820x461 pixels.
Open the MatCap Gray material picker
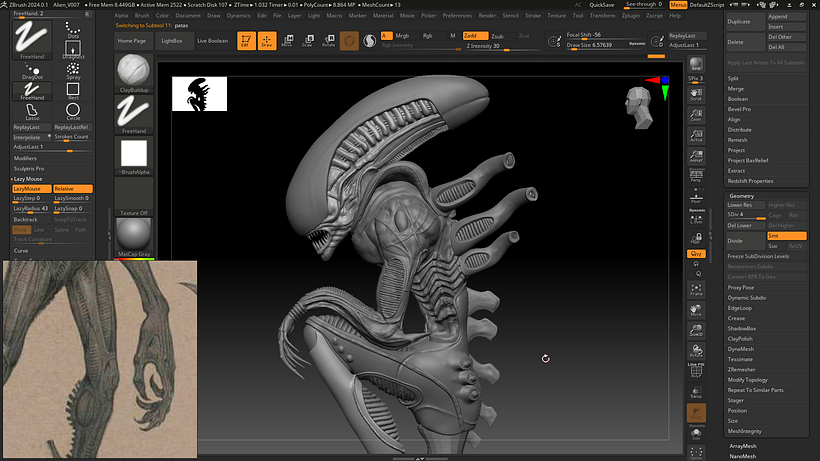click(x=134, y=238)
